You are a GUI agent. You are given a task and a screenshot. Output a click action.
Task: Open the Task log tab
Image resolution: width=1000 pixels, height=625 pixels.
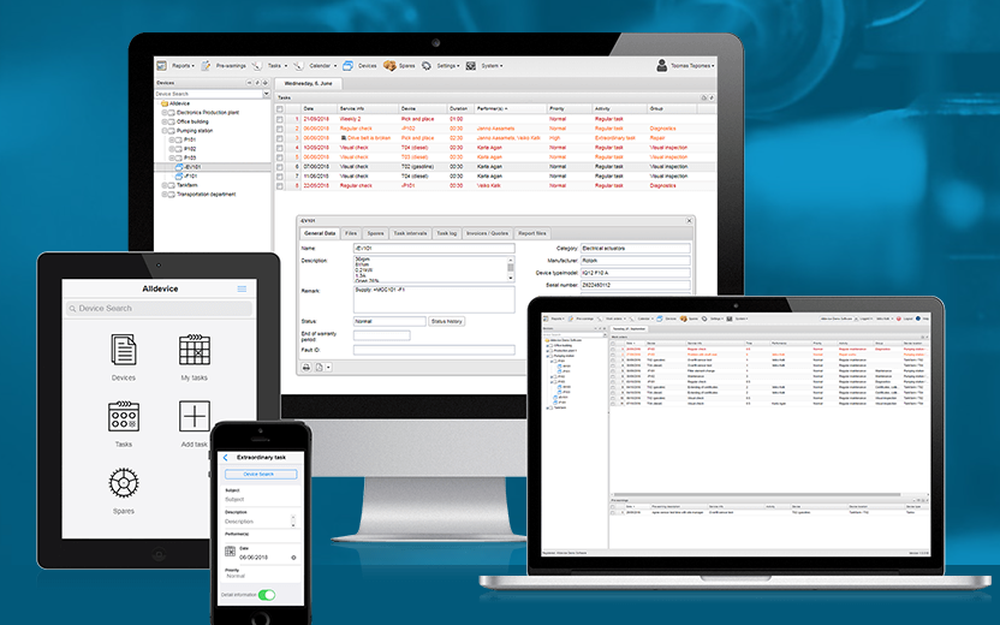[x=446, y=233]
